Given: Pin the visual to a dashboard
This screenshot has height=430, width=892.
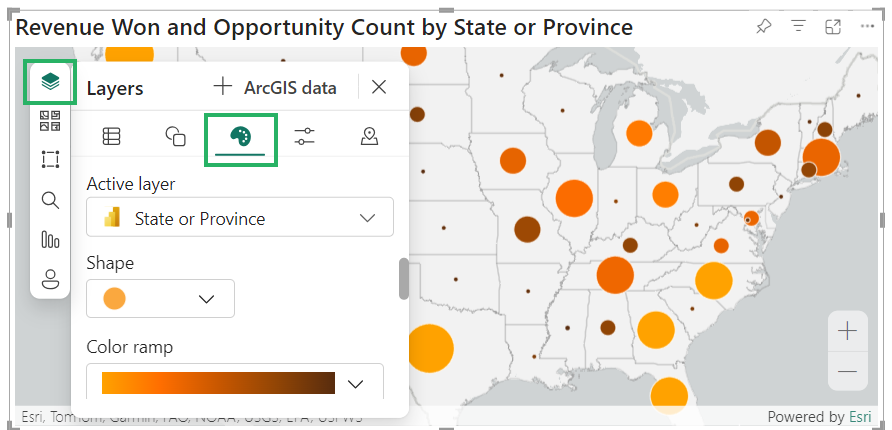Looking at the screenshot, I should point(763,27).
